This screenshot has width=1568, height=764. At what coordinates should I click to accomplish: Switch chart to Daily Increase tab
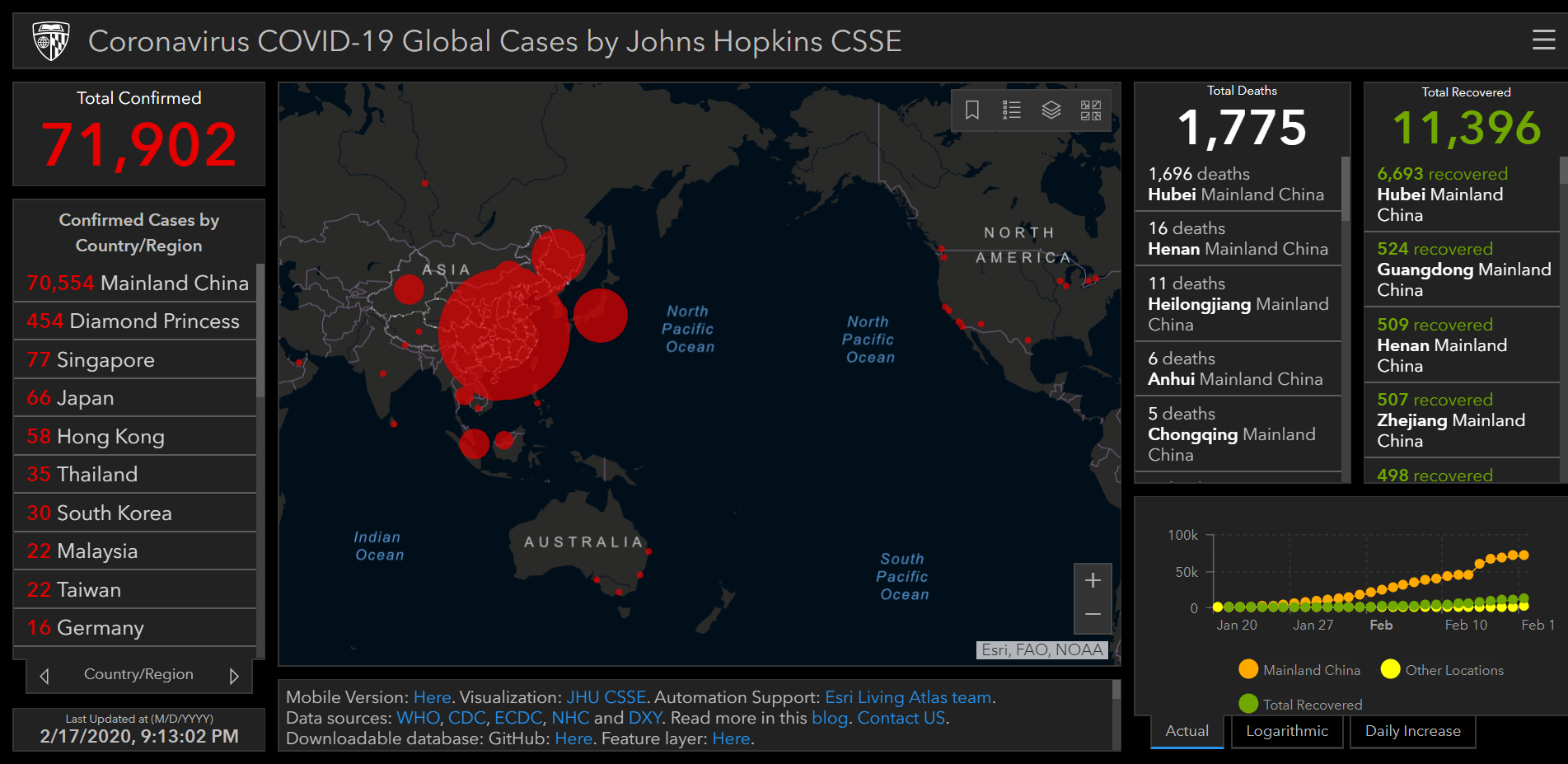tap(1412, 731)
